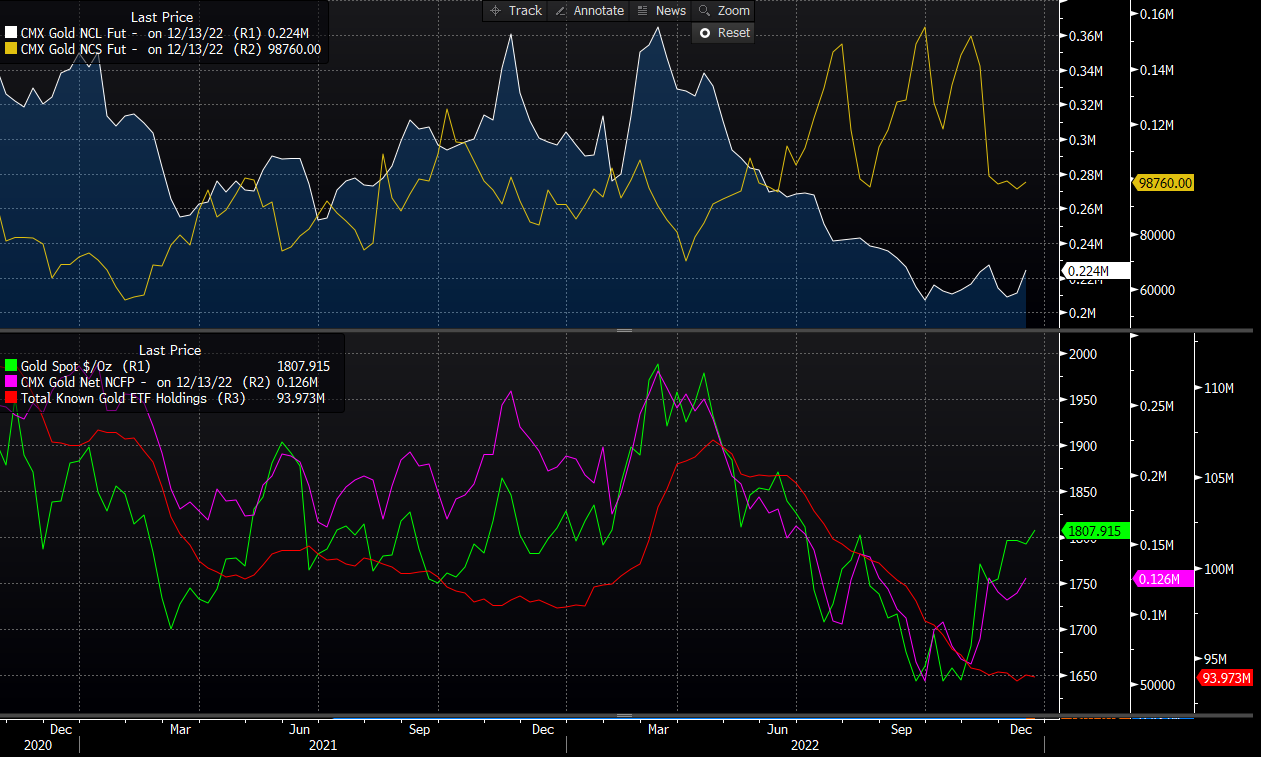Click the red Gold ETF Holdings swatch
Screen dimensions: 1261x757
12,399
